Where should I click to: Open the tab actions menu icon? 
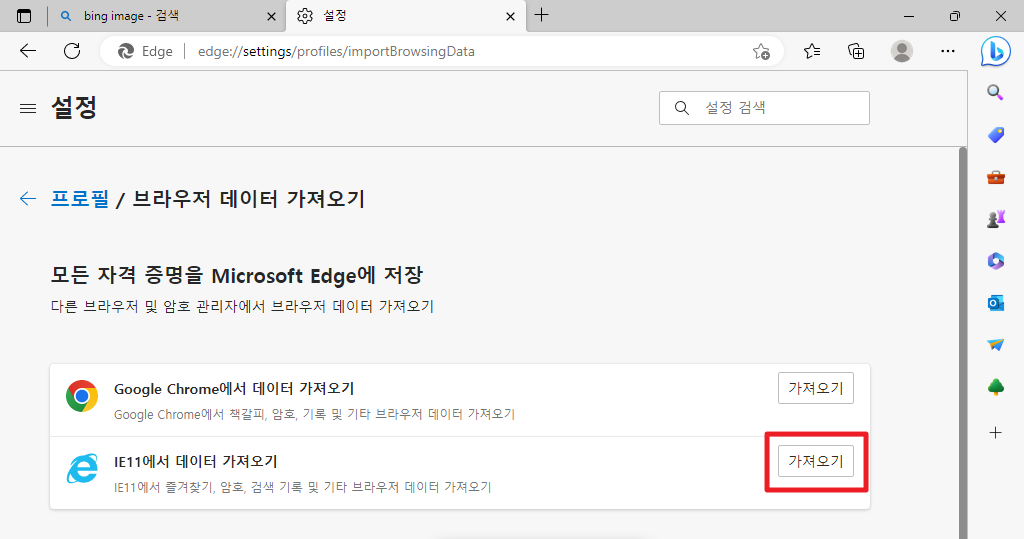(24, 16)
